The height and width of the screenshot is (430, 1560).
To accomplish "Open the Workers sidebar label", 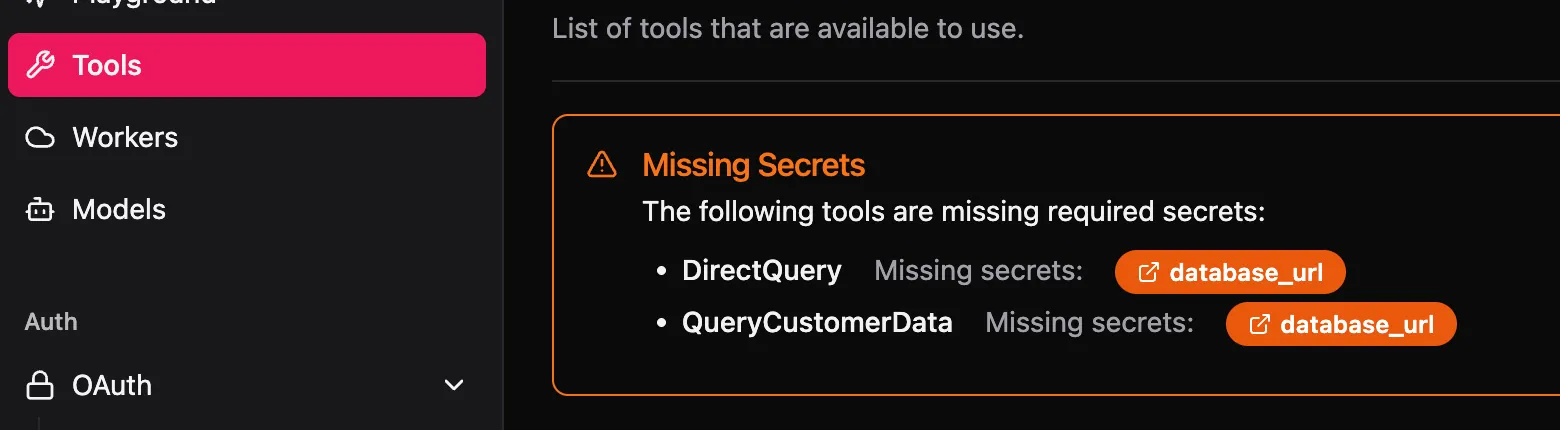I will 125,138.
